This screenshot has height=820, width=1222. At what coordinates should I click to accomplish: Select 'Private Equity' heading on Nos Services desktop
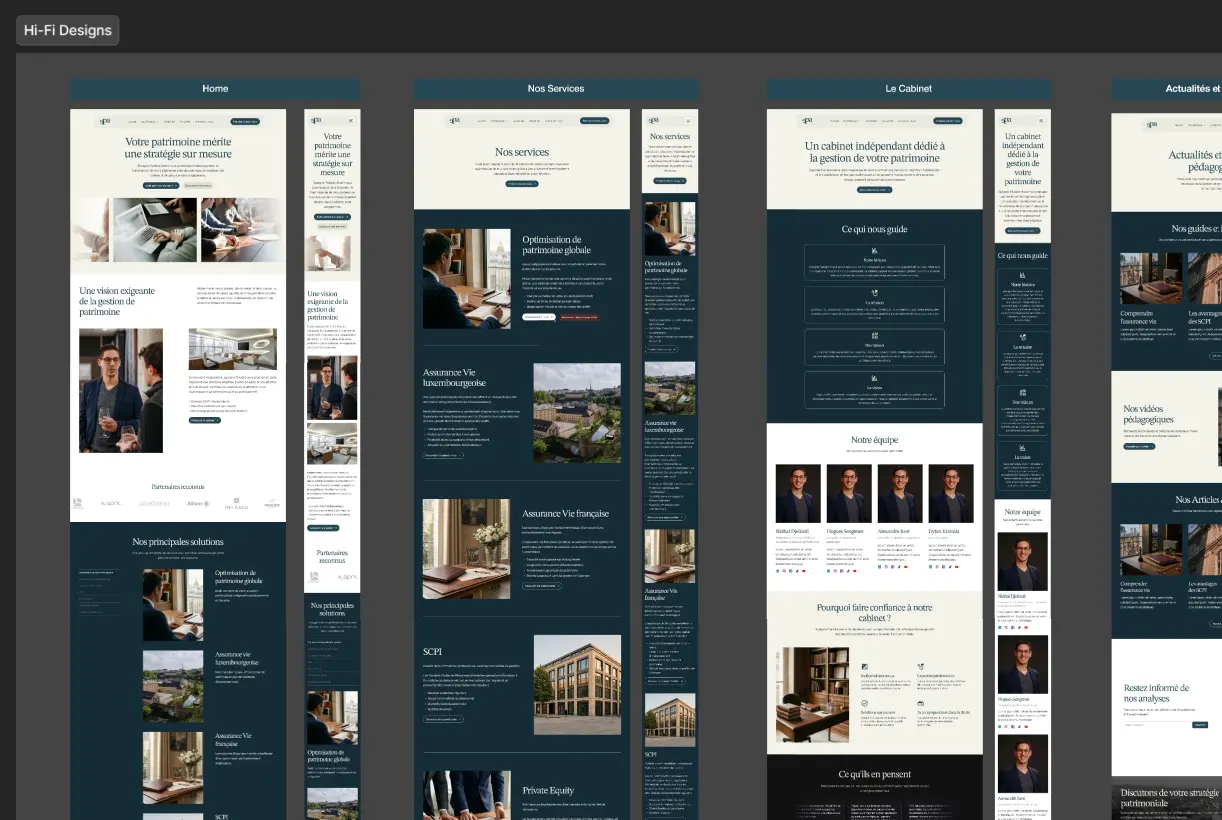pos(548,790)
